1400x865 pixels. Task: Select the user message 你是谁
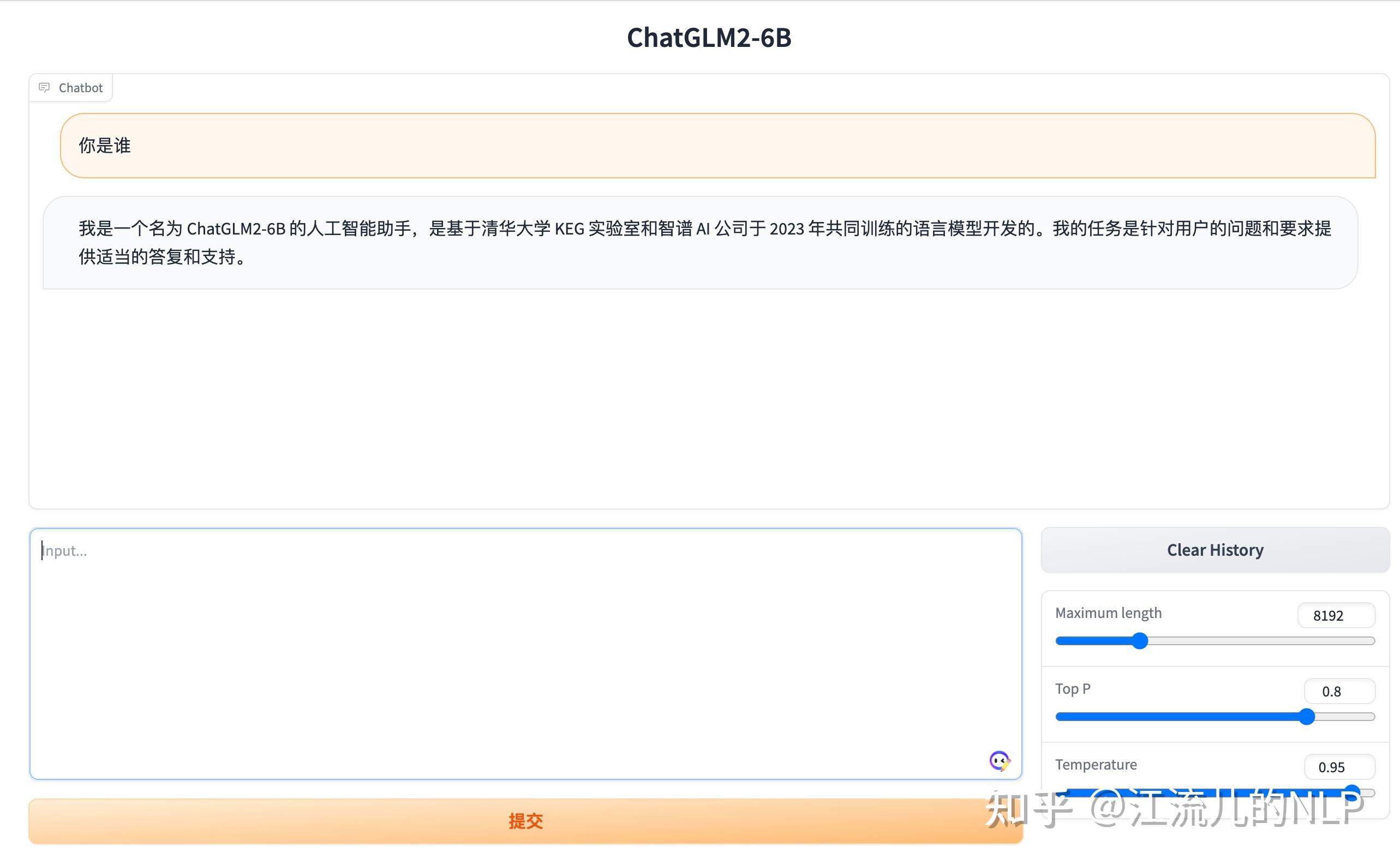pos(104,146)
